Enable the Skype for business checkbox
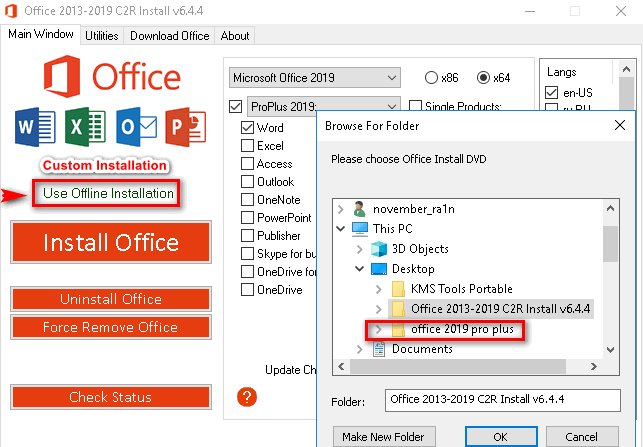This screenshot has height=447, width=643. (x=247, y=254)
